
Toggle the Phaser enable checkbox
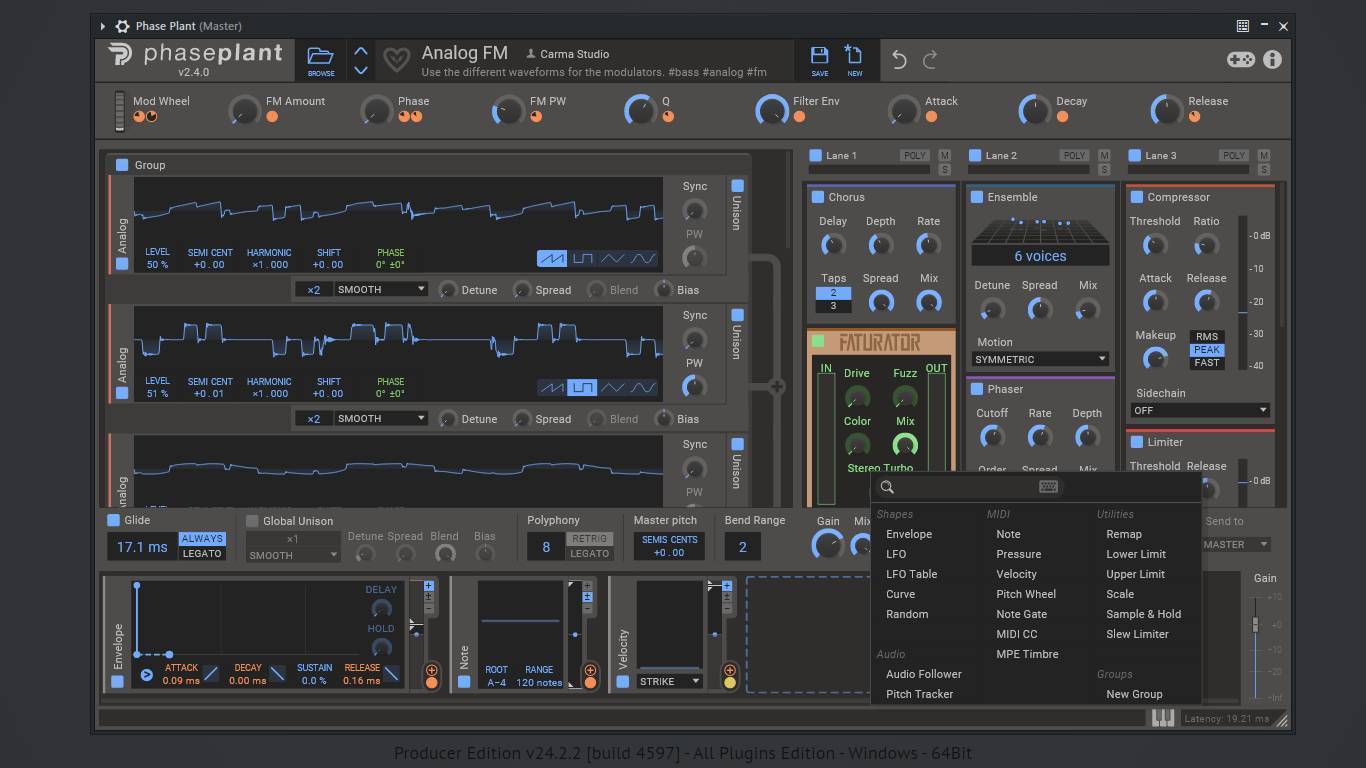[977, 389]
